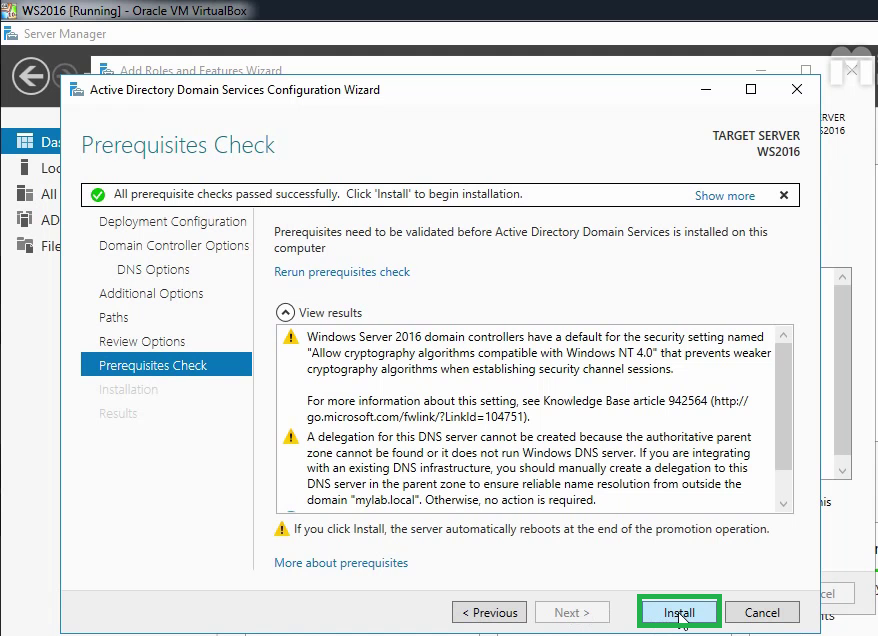This screenshot has width=878, height=636.
Task: Open Dashboard icon in Server Manager sidebar
Action: [25, 141]
